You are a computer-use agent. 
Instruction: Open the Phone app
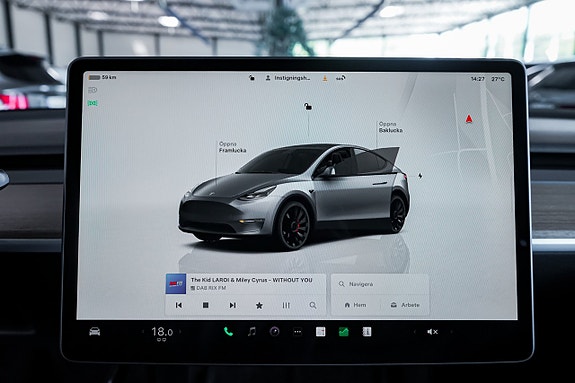point(228,332)
